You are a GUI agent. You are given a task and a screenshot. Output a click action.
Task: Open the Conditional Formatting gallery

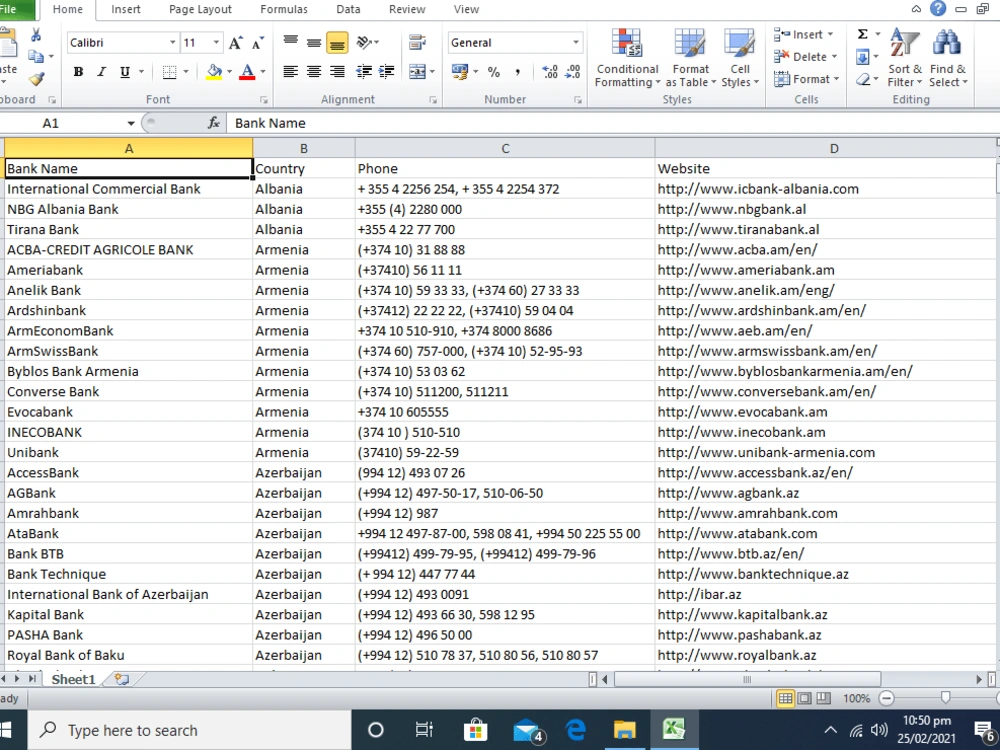[627, 57]
